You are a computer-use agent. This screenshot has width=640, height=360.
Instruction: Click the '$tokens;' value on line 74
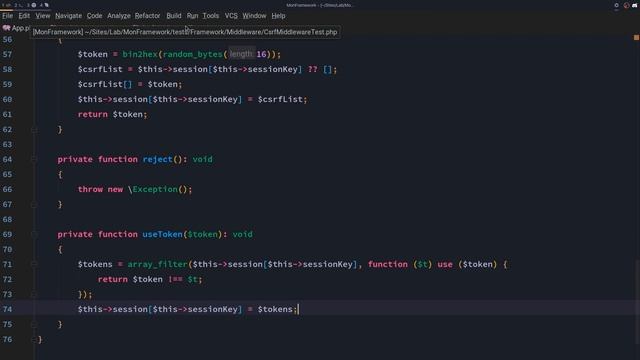tap(277, 309)
